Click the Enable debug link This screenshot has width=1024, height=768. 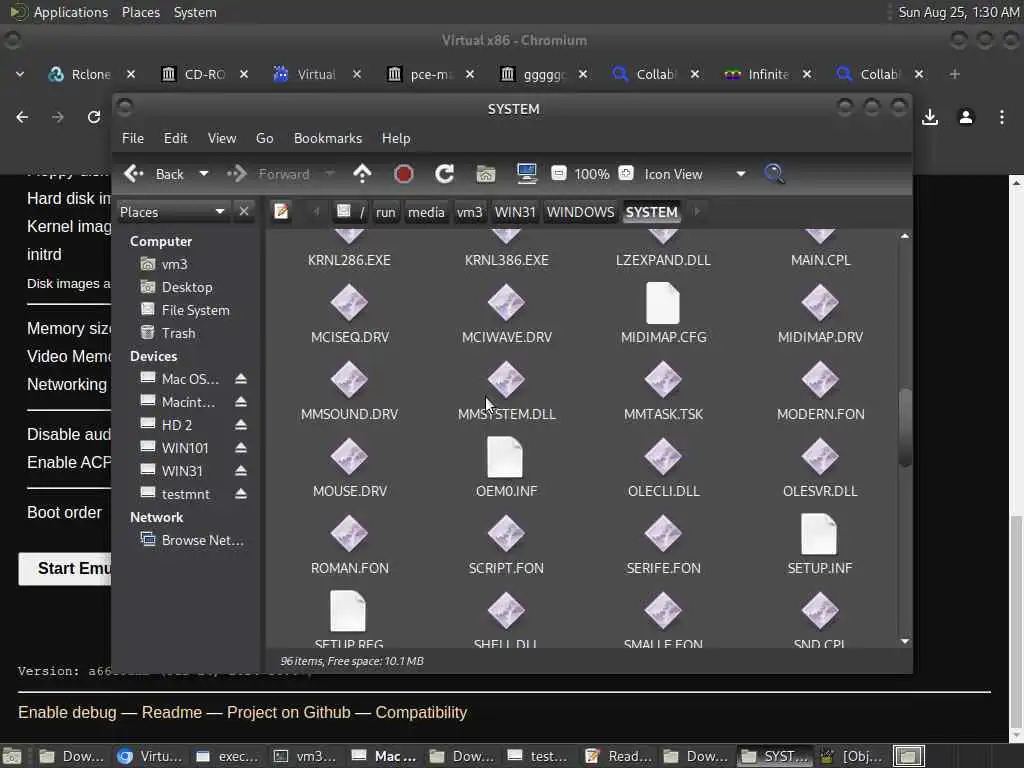point(67,712)
